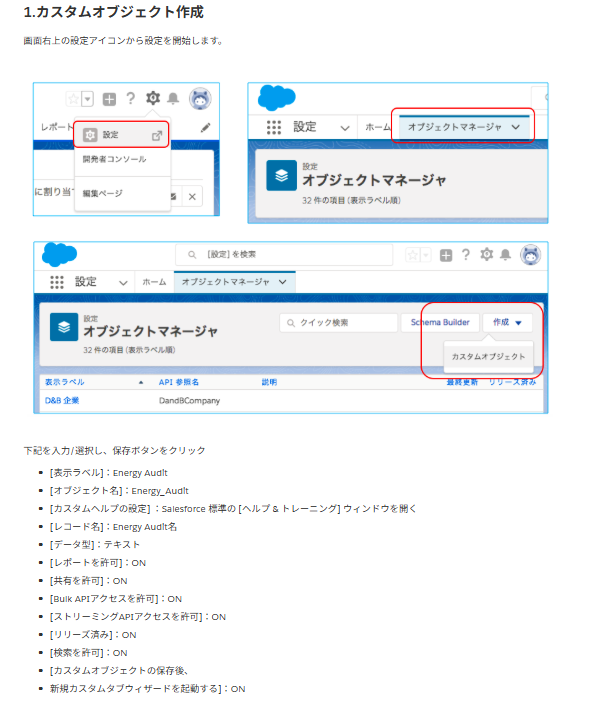Click layers icon left of クイック検索 panel heading
This screenshot has width=612, height=704.
[x=64, y=327]
